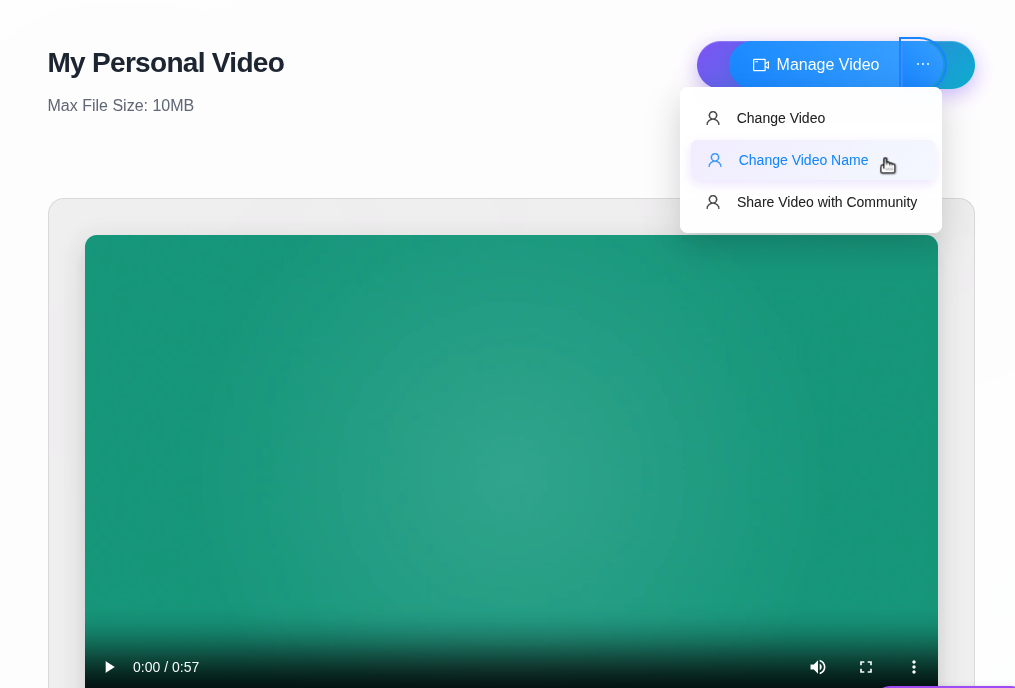This screenshot has height=688, width=1015.
Task: Choose Change Video Name menu entry
Action: point(813,160)
